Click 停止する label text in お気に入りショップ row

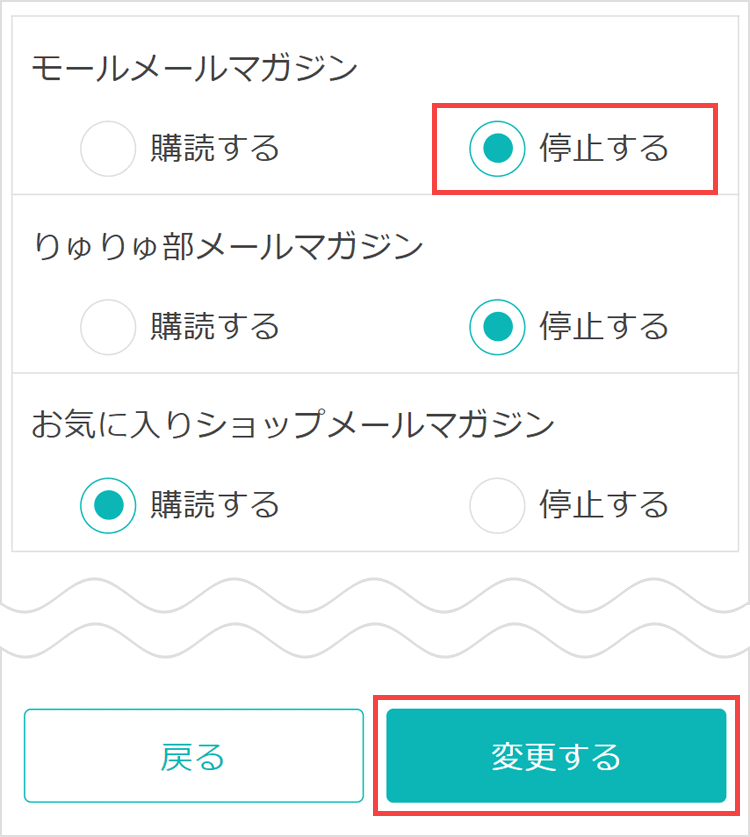coord(604,504)
